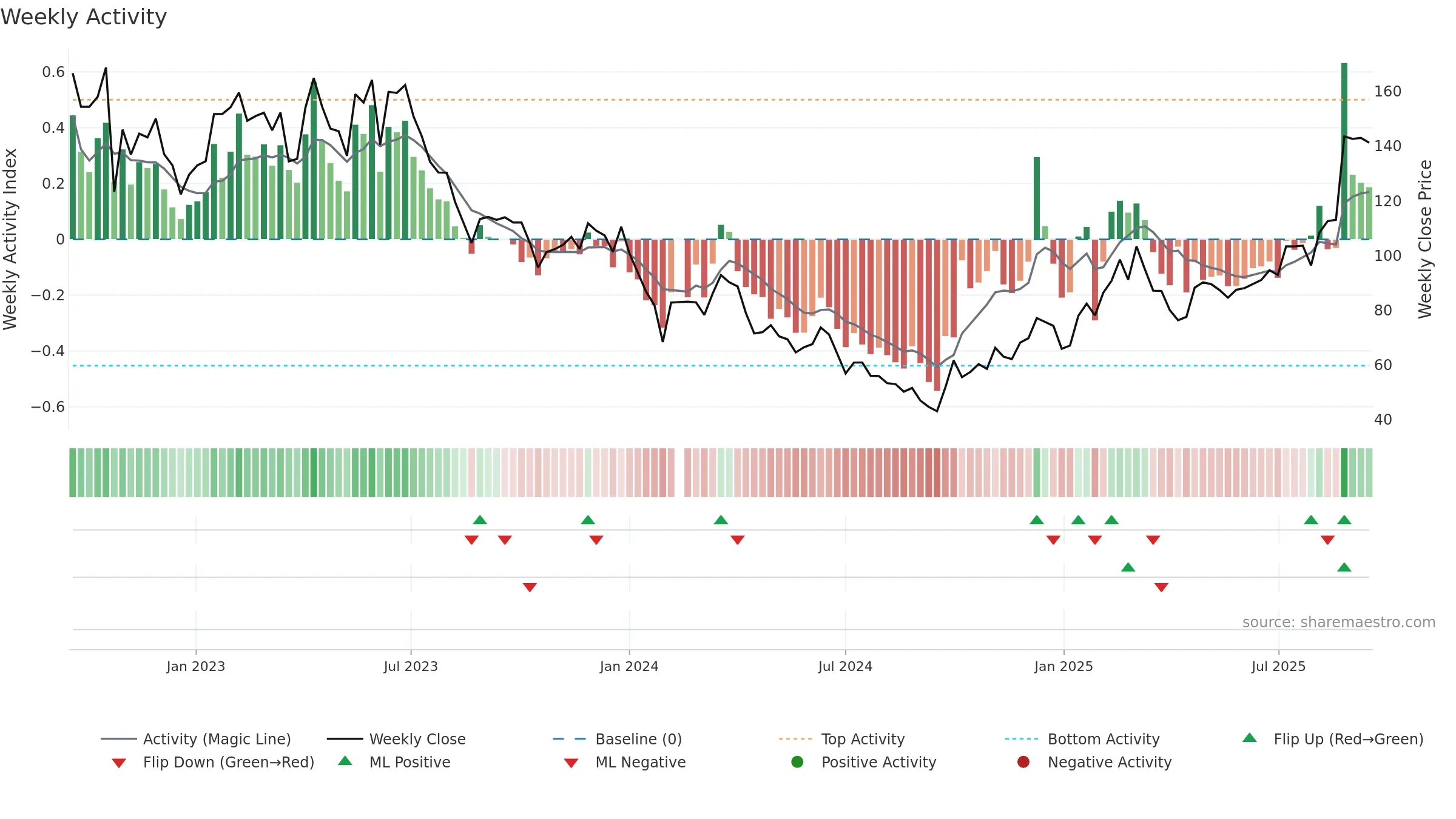The image size is (1456, 819).
Task: Toggle the Activity (Magic Line) legend label
Action: pyautogui.click(x=217, y=739)
